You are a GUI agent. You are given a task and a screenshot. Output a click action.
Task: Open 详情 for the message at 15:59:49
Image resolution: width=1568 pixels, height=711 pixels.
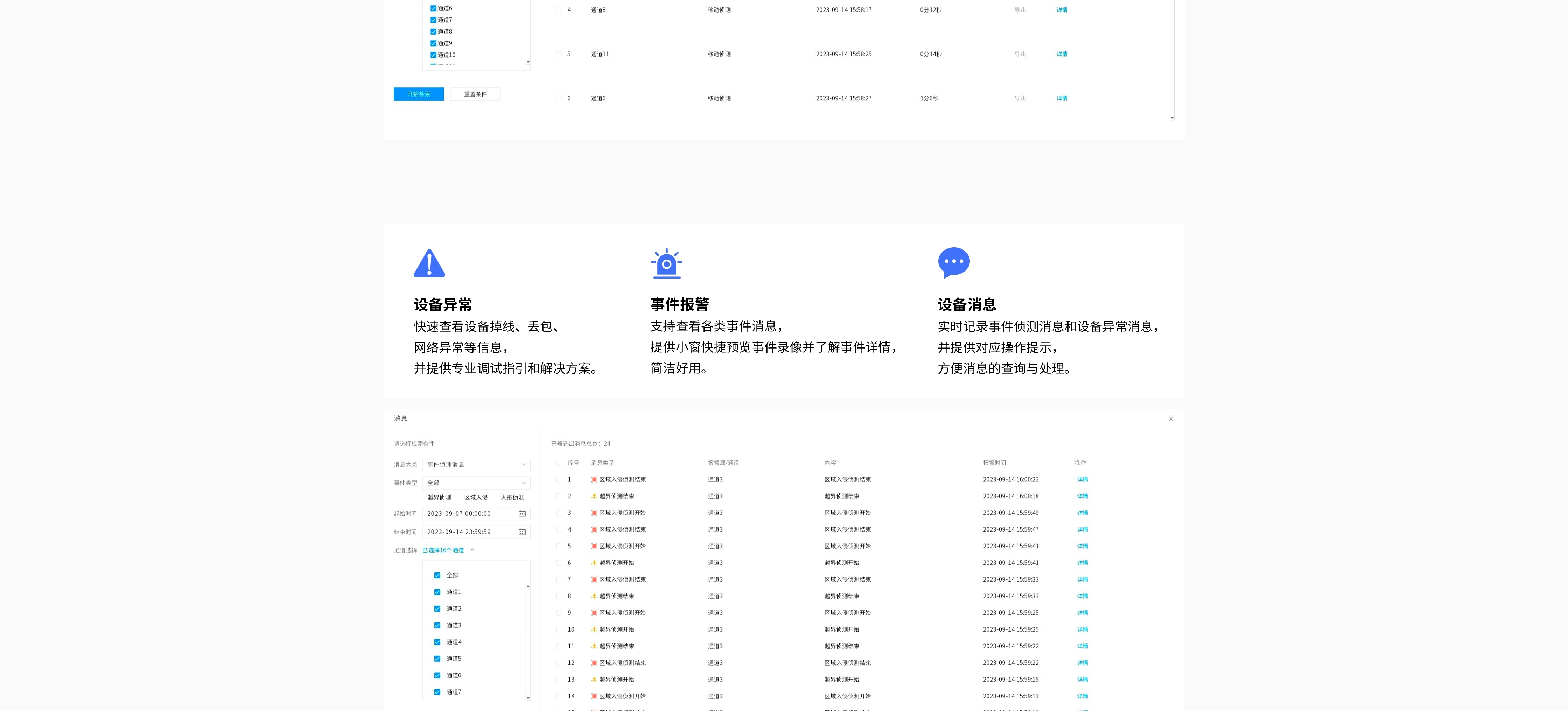(1082, 513)
